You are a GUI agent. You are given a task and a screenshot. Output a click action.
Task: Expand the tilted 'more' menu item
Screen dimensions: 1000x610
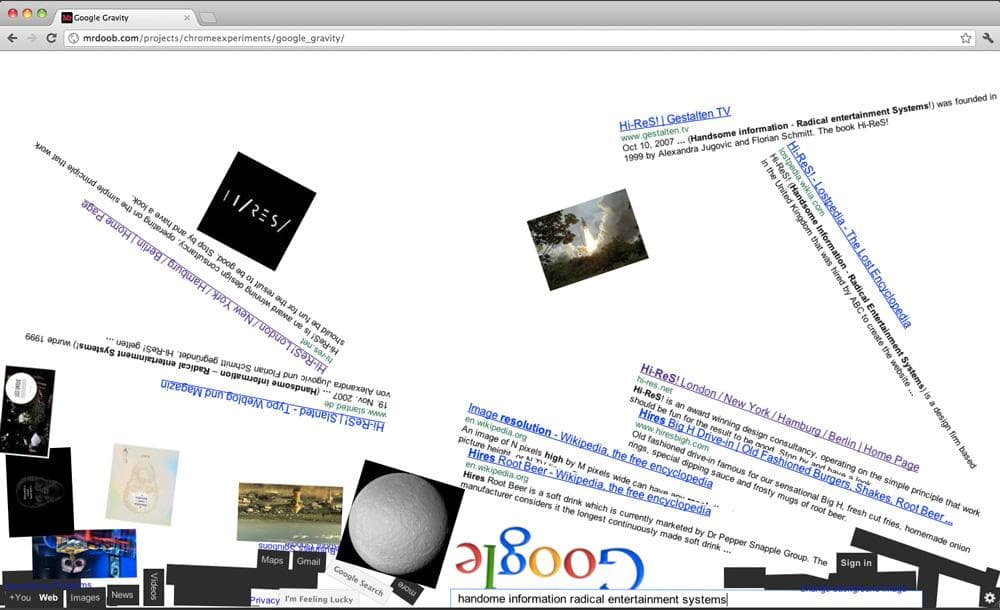pyautogui.click(x=405, y=587)
